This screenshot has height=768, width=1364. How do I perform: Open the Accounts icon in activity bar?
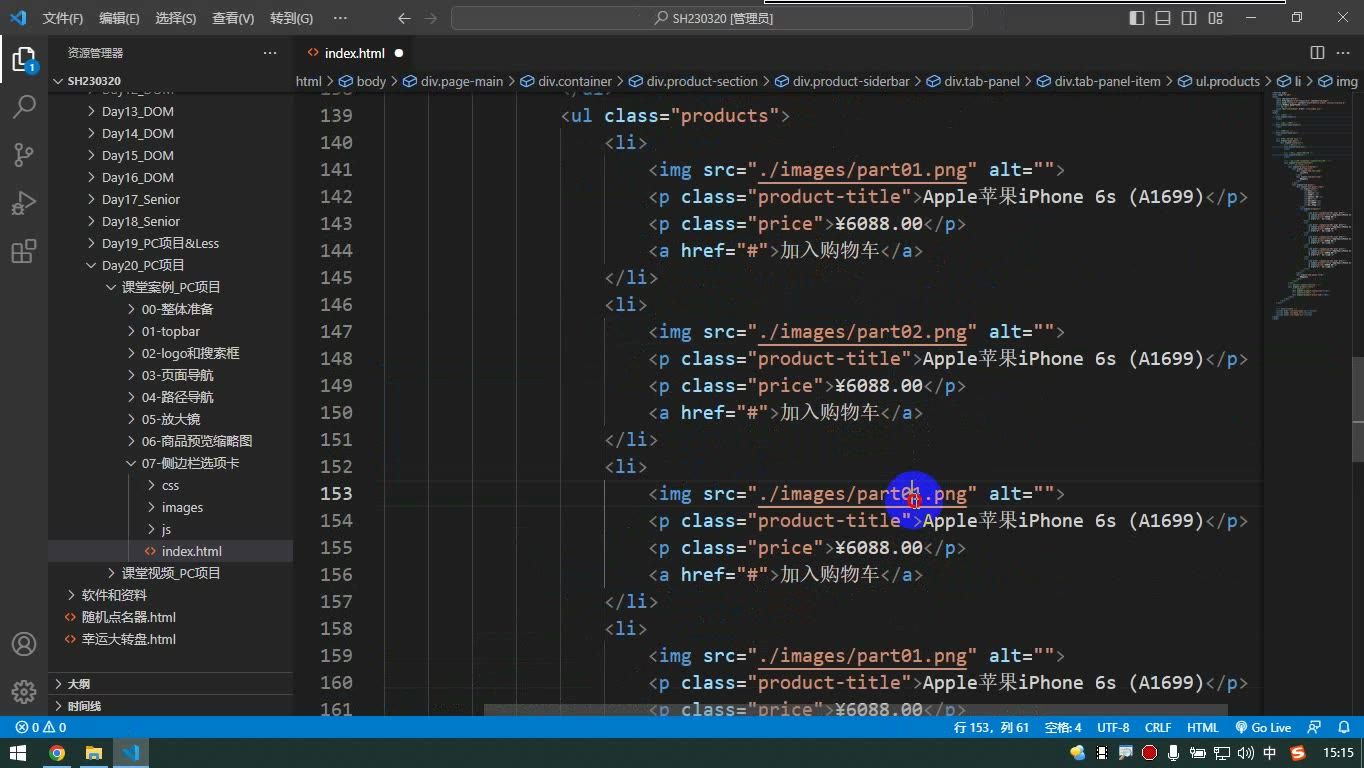coord(23,644)
